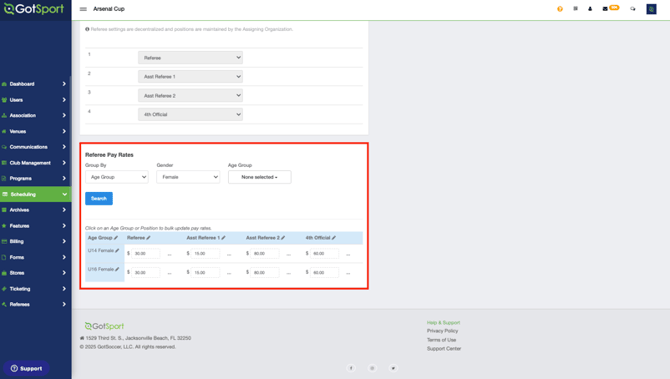The width and height of the screenshot is (670, 379).
Task: Open Age Group None selected multiselect
Action: click(x=259, y=177)
